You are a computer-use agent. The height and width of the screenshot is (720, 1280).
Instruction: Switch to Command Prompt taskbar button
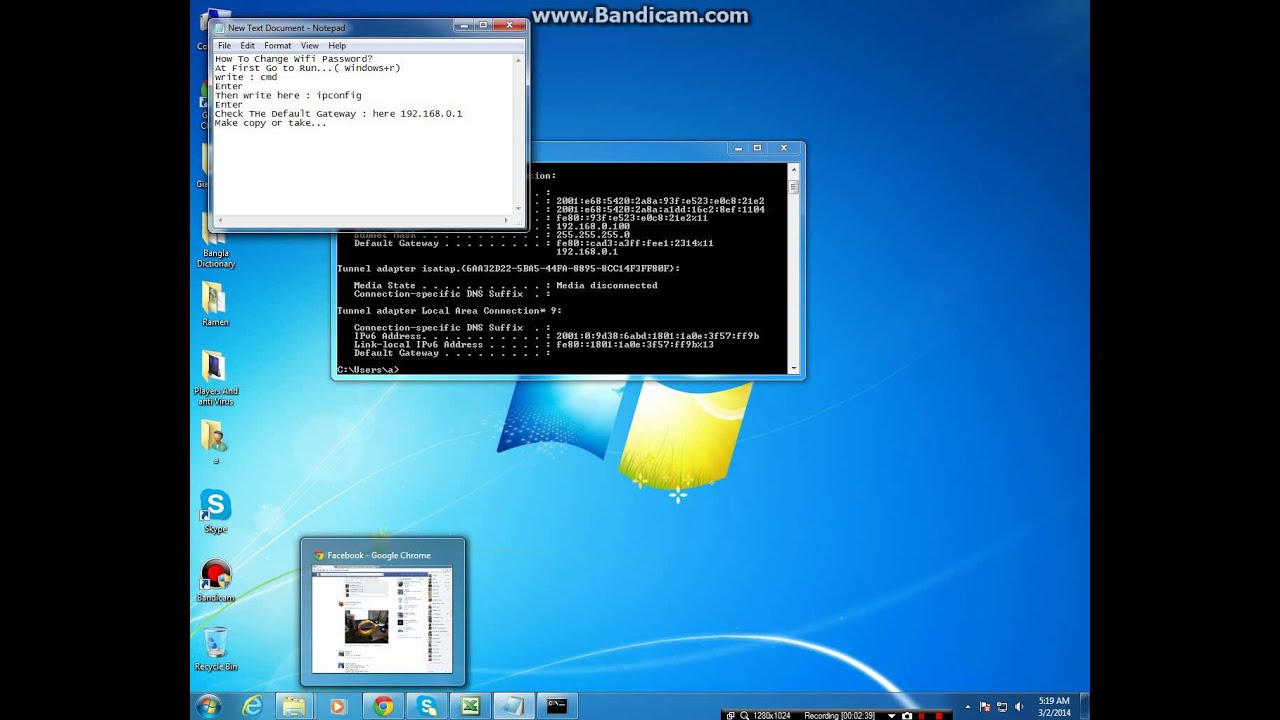pyautogui.click(x=558, y=706)
